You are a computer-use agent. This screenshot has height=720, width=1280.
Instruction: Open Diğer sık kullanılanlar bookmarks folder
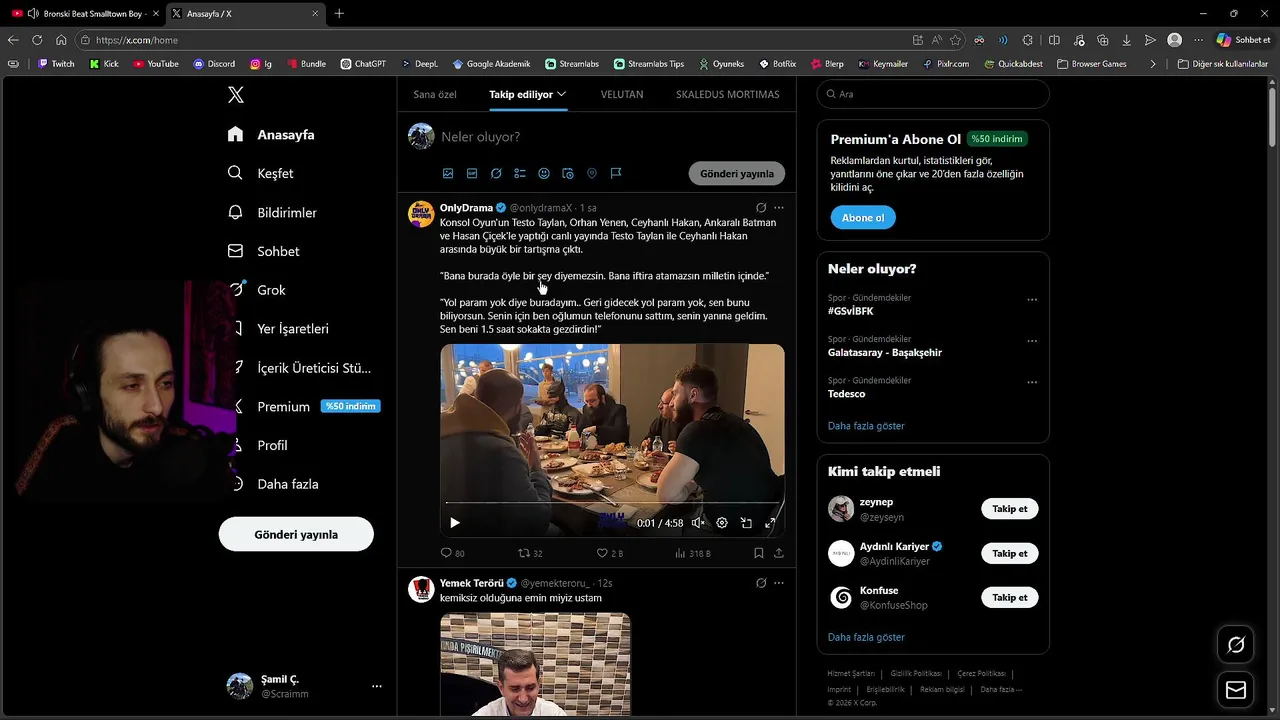[1223, 64]
